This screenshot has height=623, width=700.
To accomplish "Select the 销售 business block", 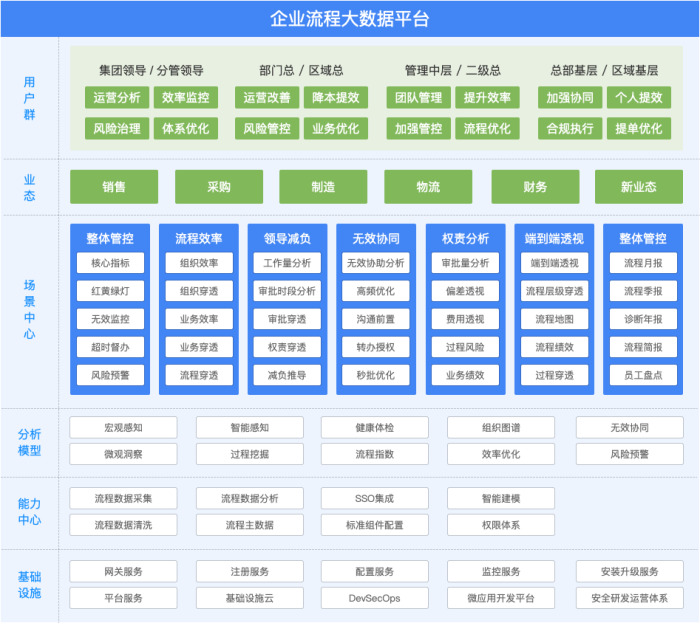I will coord(114,187).
